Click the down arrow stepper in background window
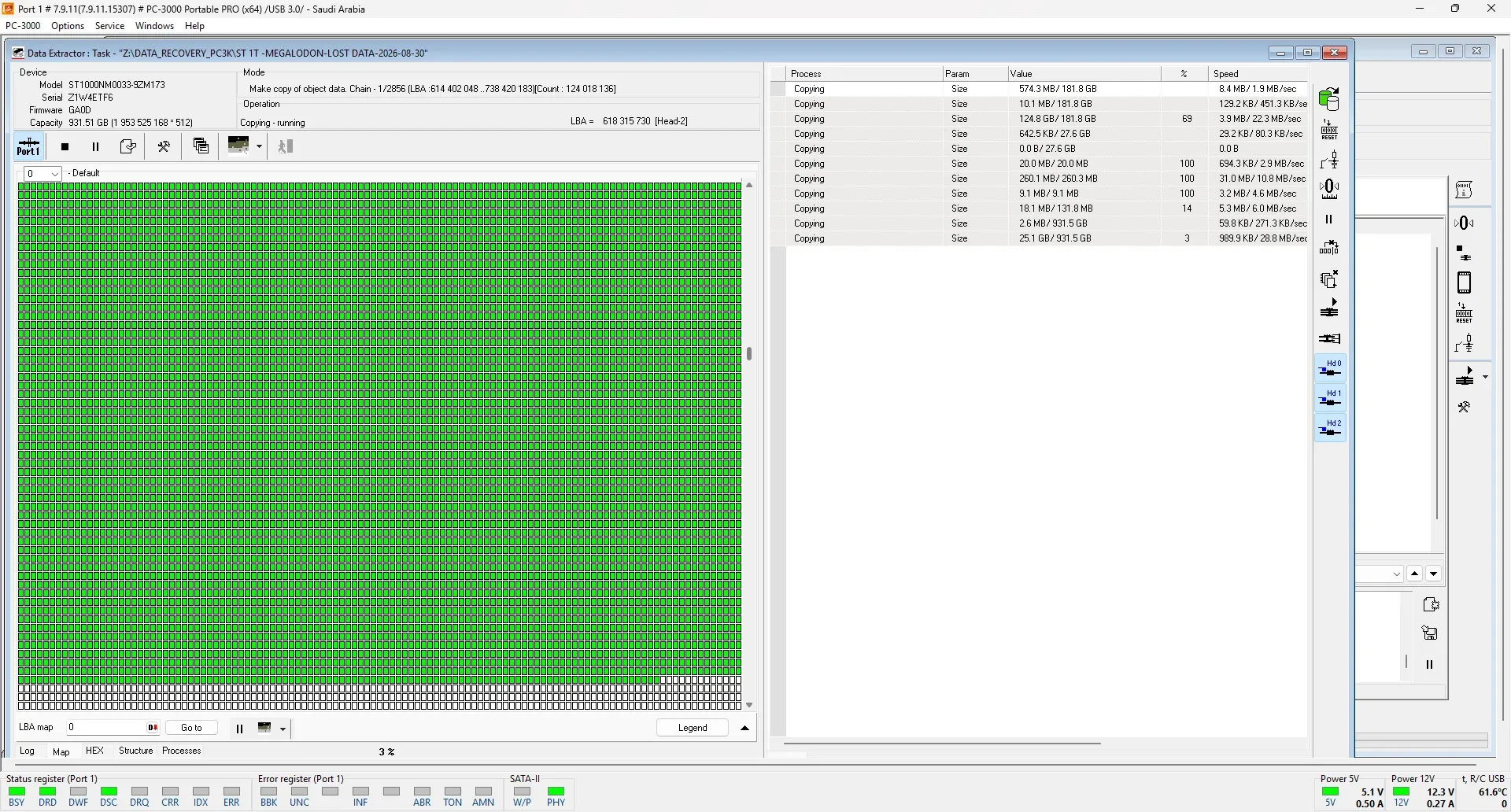 point(1435,575)
